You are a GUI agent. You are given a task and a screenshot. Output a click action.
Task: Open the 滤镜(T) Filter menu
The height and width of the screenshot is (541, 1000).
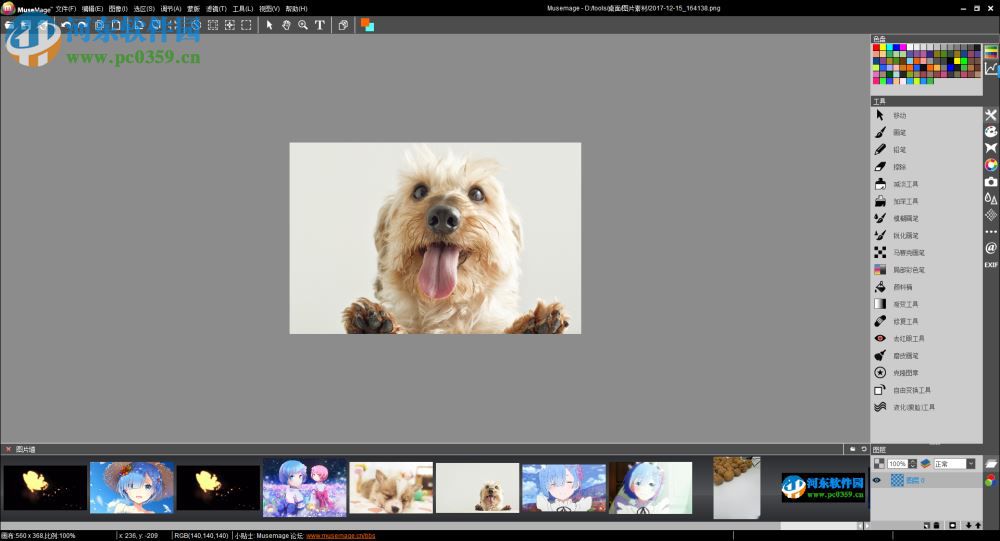(x=214, y=8)
